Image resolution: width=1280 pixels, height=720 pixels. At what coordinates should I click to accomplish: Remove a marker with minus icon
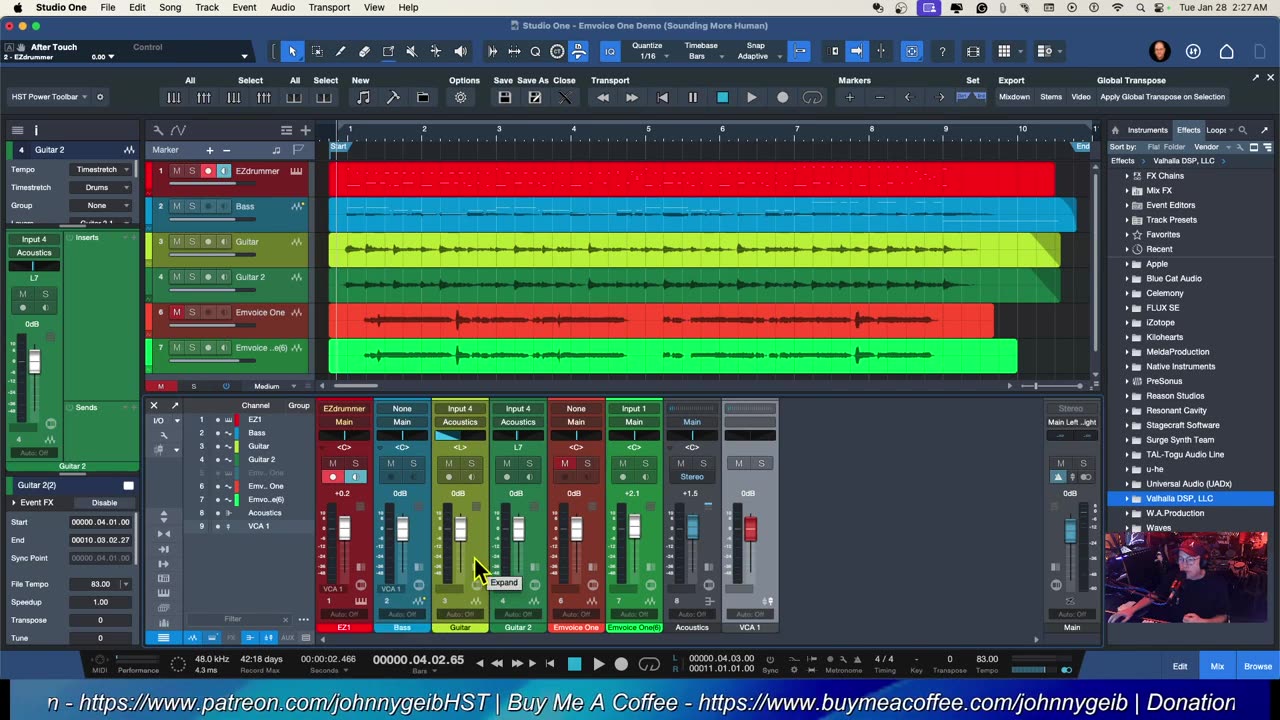point(880,97)
